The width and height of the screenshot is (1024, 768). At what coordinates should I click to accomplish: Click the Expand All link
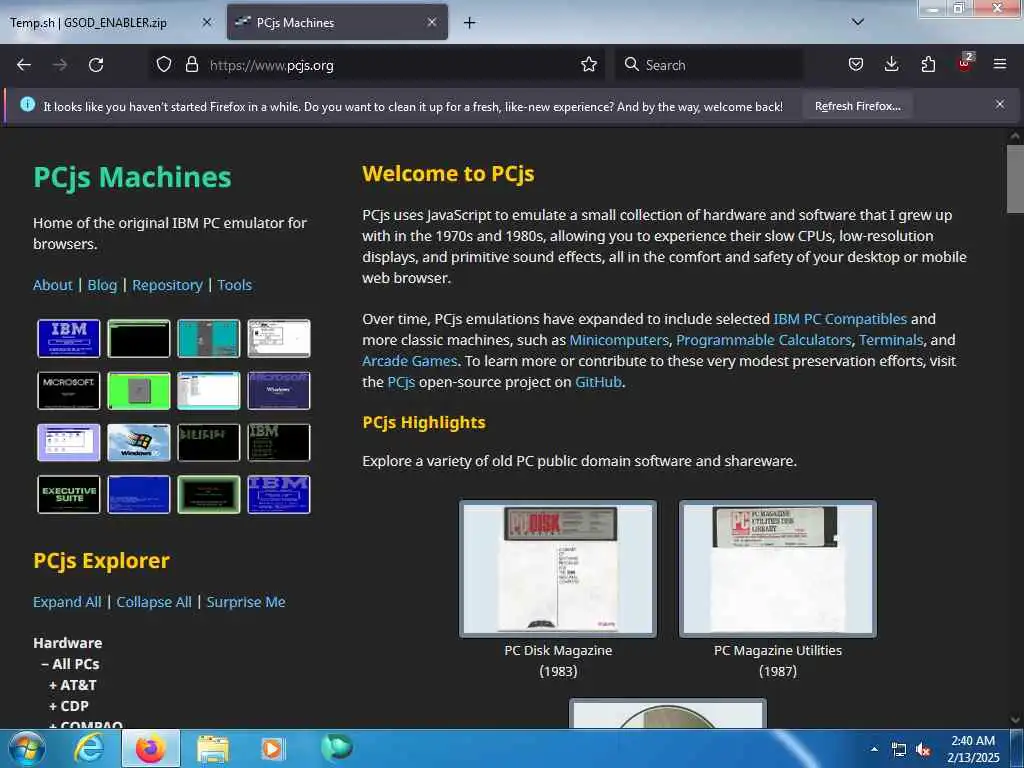[x=67, y=602]
